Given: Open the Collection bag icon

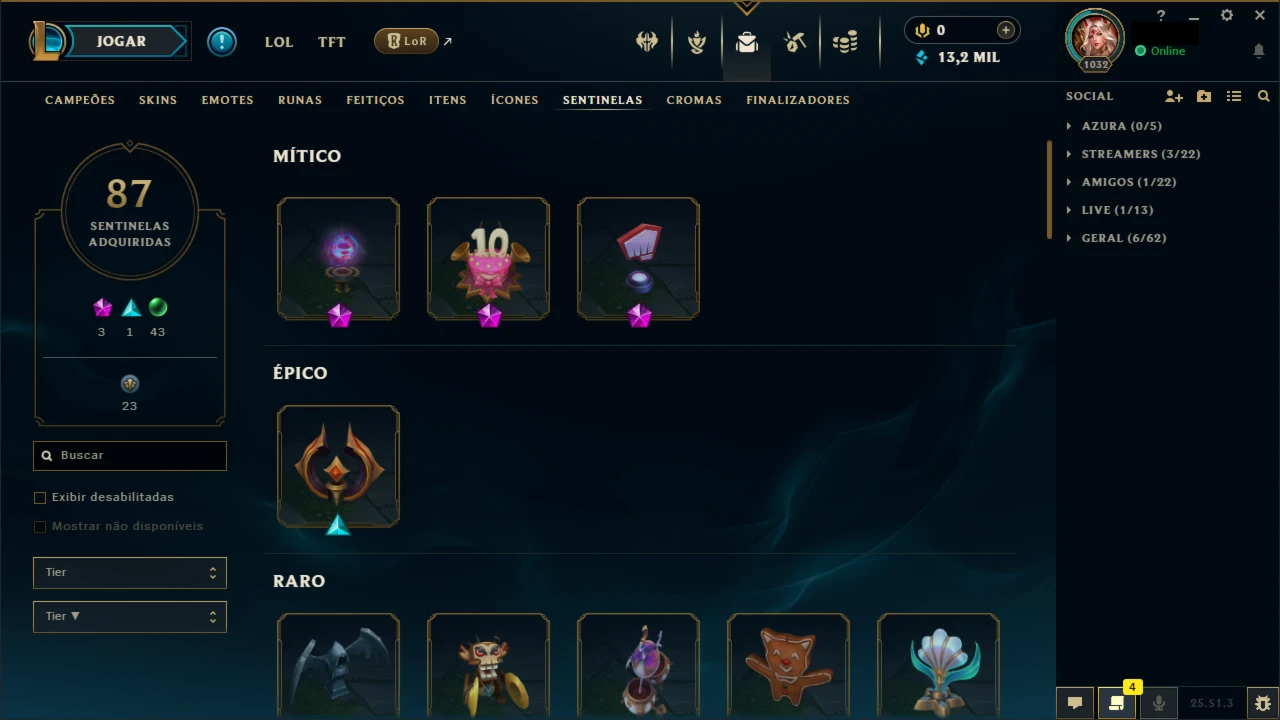Looking at the screenshot, I should coord(746,42).
